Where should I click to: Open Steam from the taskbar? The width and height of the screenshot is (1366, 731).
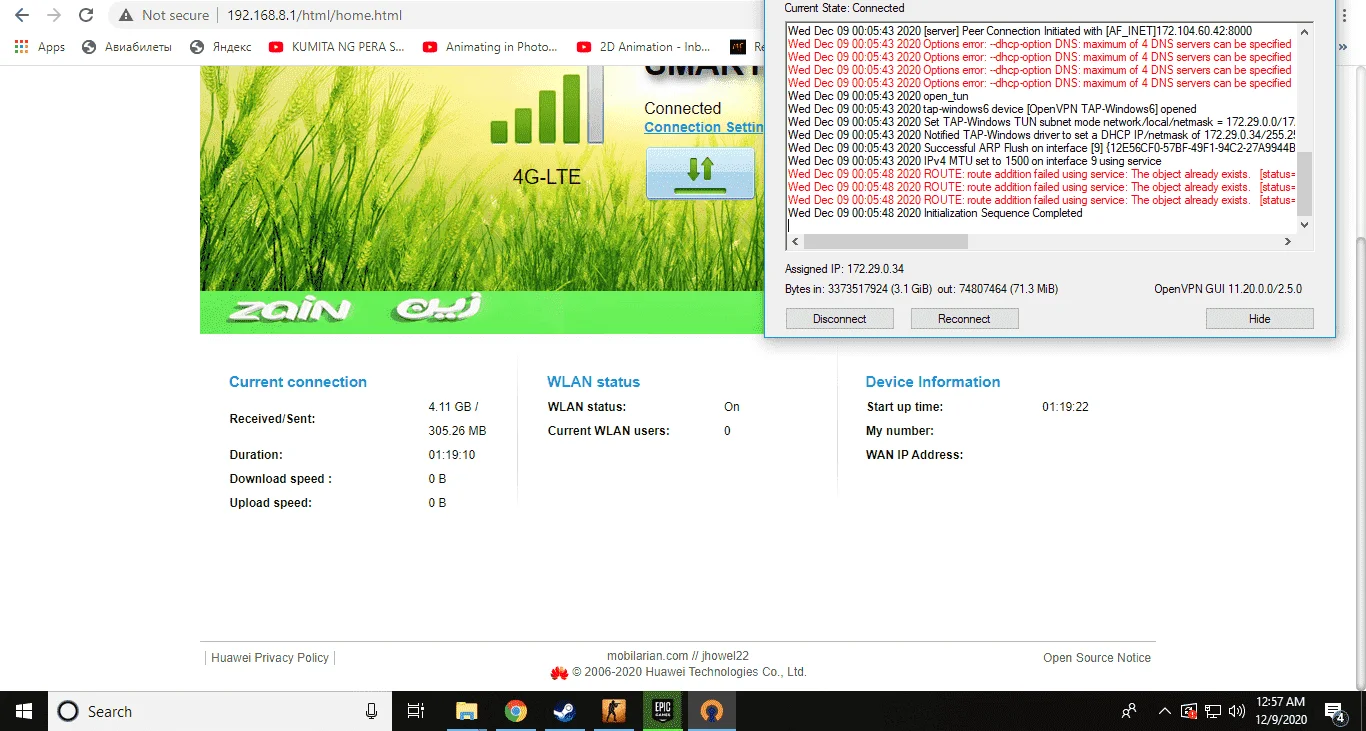564,711
